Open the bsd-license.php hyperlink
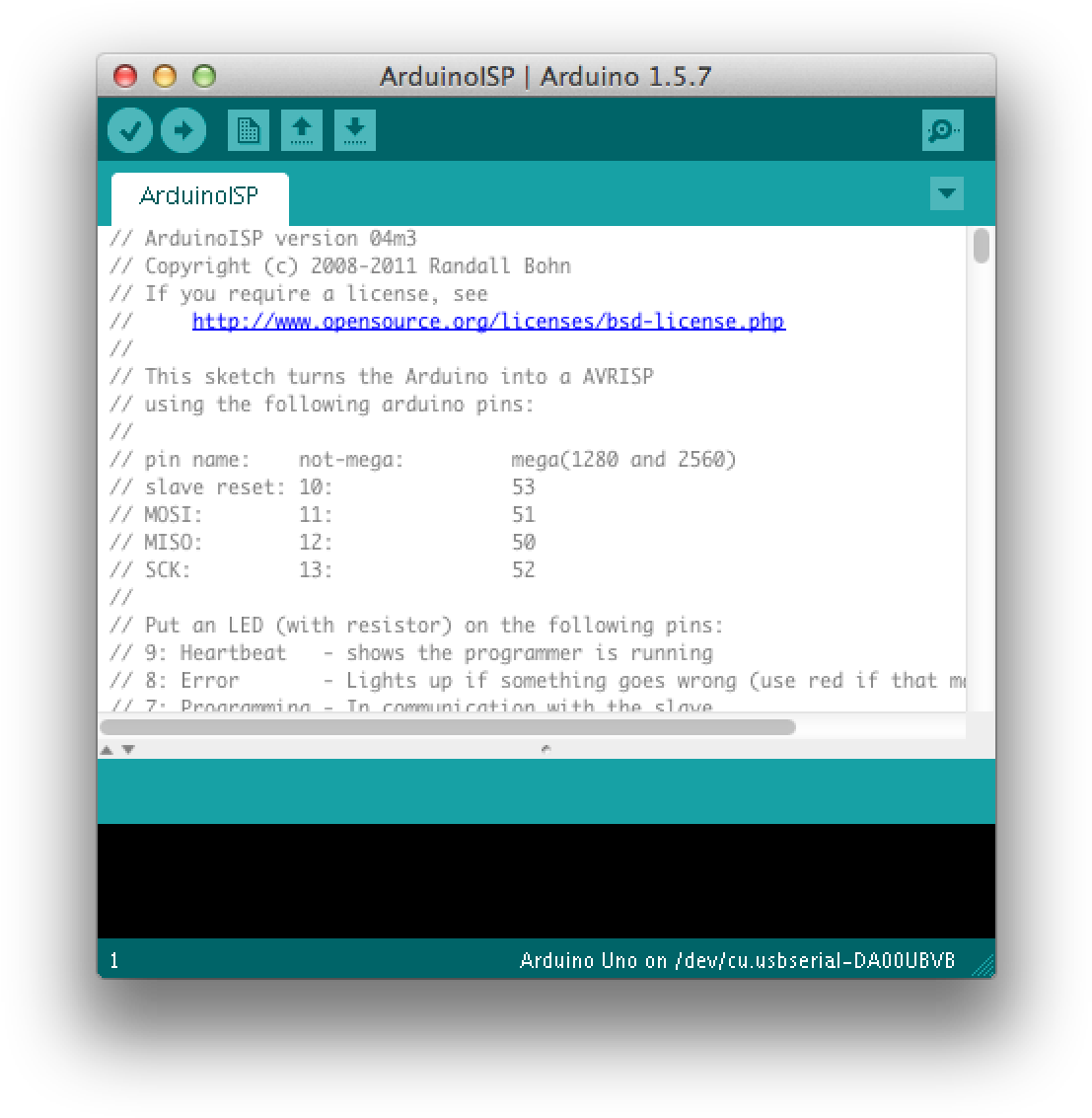The width and height of the screenshot is (1092, 1118). (488, 321)
